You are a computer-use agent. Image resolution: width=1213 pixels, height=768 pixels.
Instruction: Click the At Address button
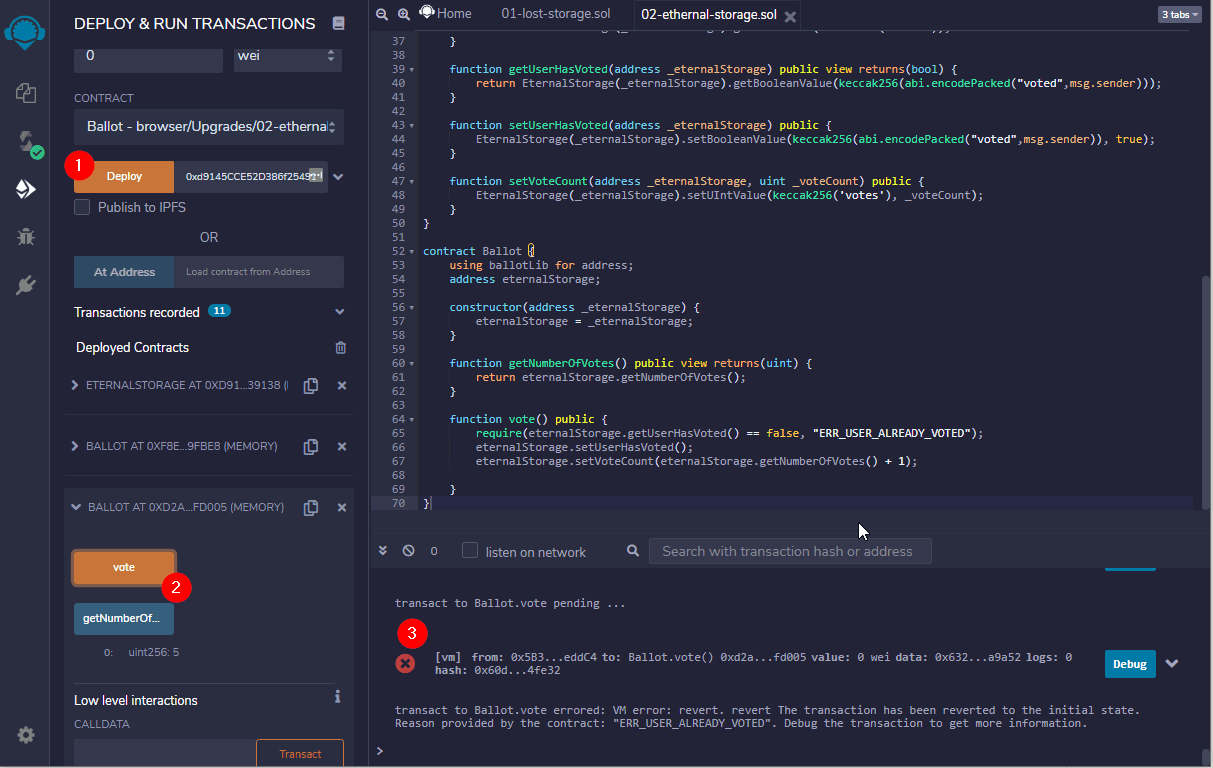(124, 272)
